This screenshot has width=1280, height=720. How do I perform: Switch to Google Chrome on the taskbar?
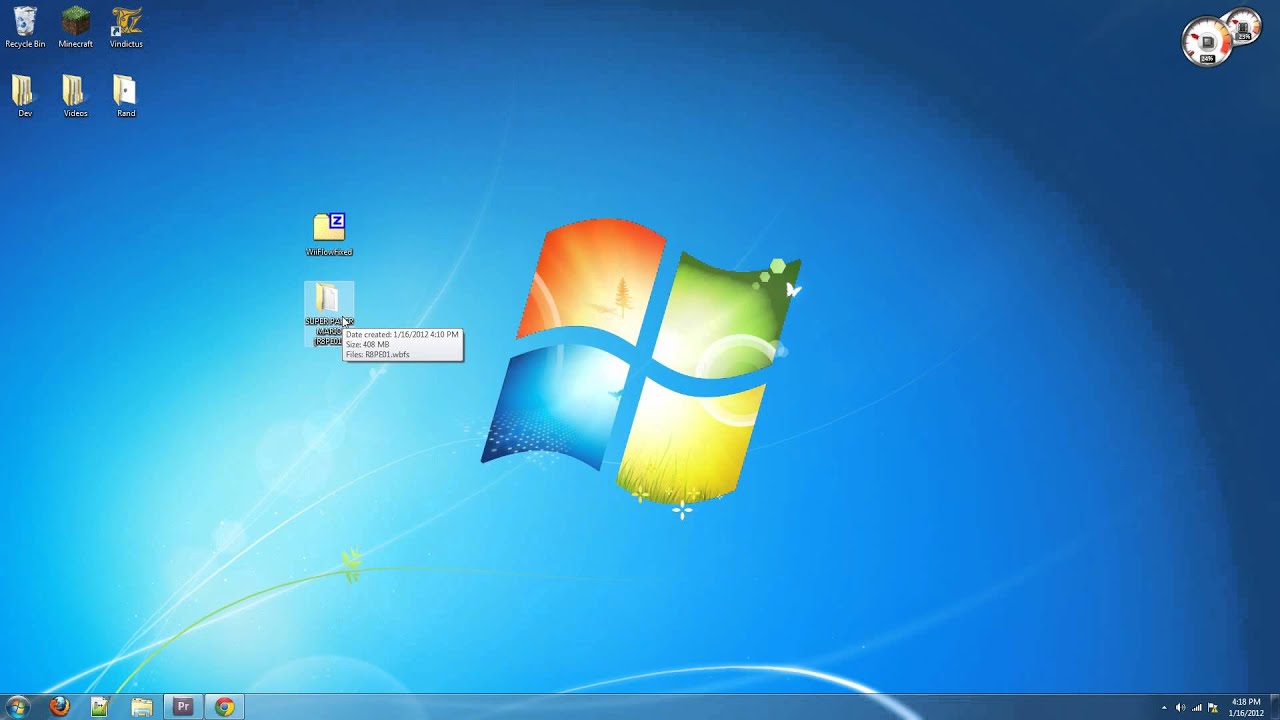pos(225,707)
